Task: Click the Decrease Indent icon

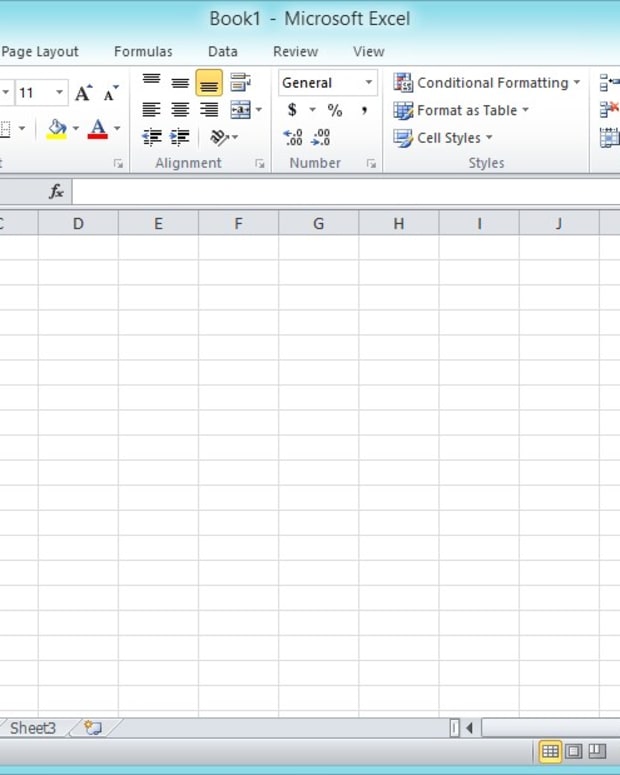Action: [152, 138]
